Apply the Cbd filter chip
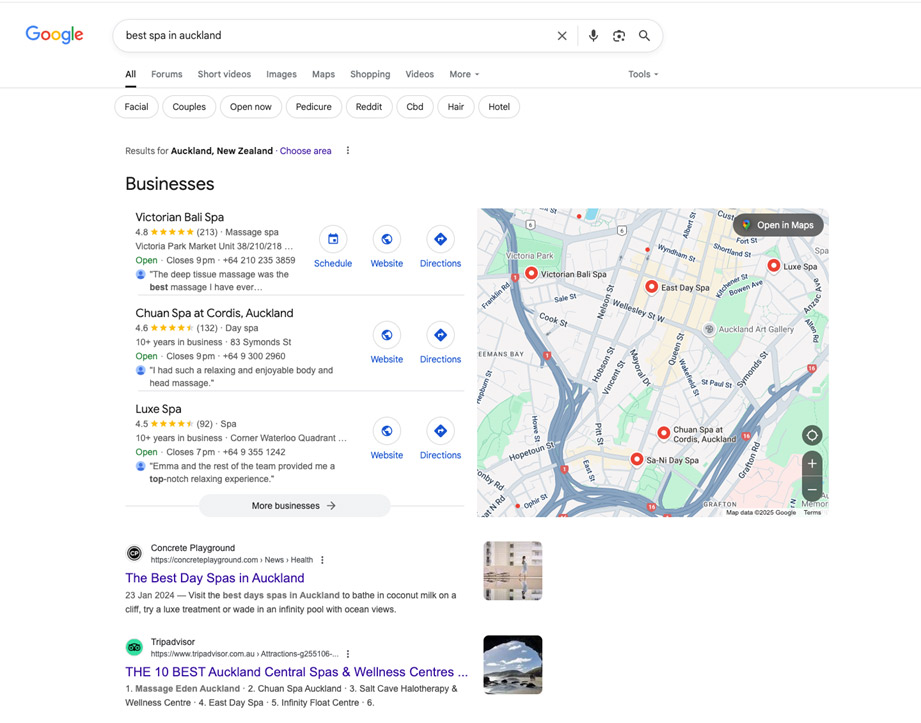 click(x=415, y=107)
